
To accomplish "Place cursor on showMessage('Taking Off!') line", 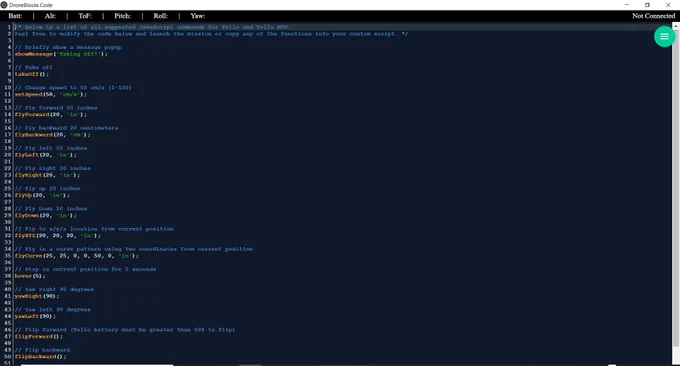I will point(61,54).
